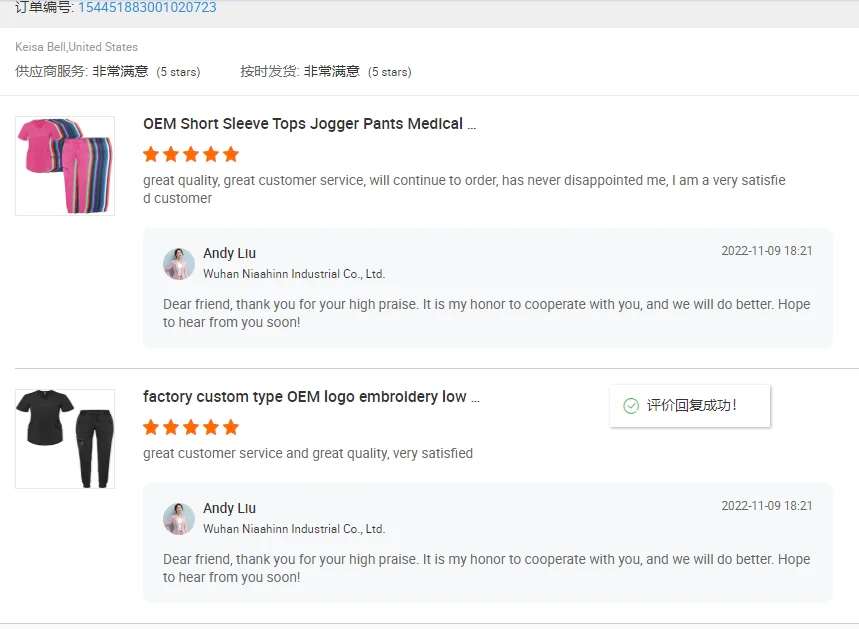This screenshot has width=859, height=629.
Task: Click first reply timestamp 2022-11-09 18:21
Action: (767, 251)
